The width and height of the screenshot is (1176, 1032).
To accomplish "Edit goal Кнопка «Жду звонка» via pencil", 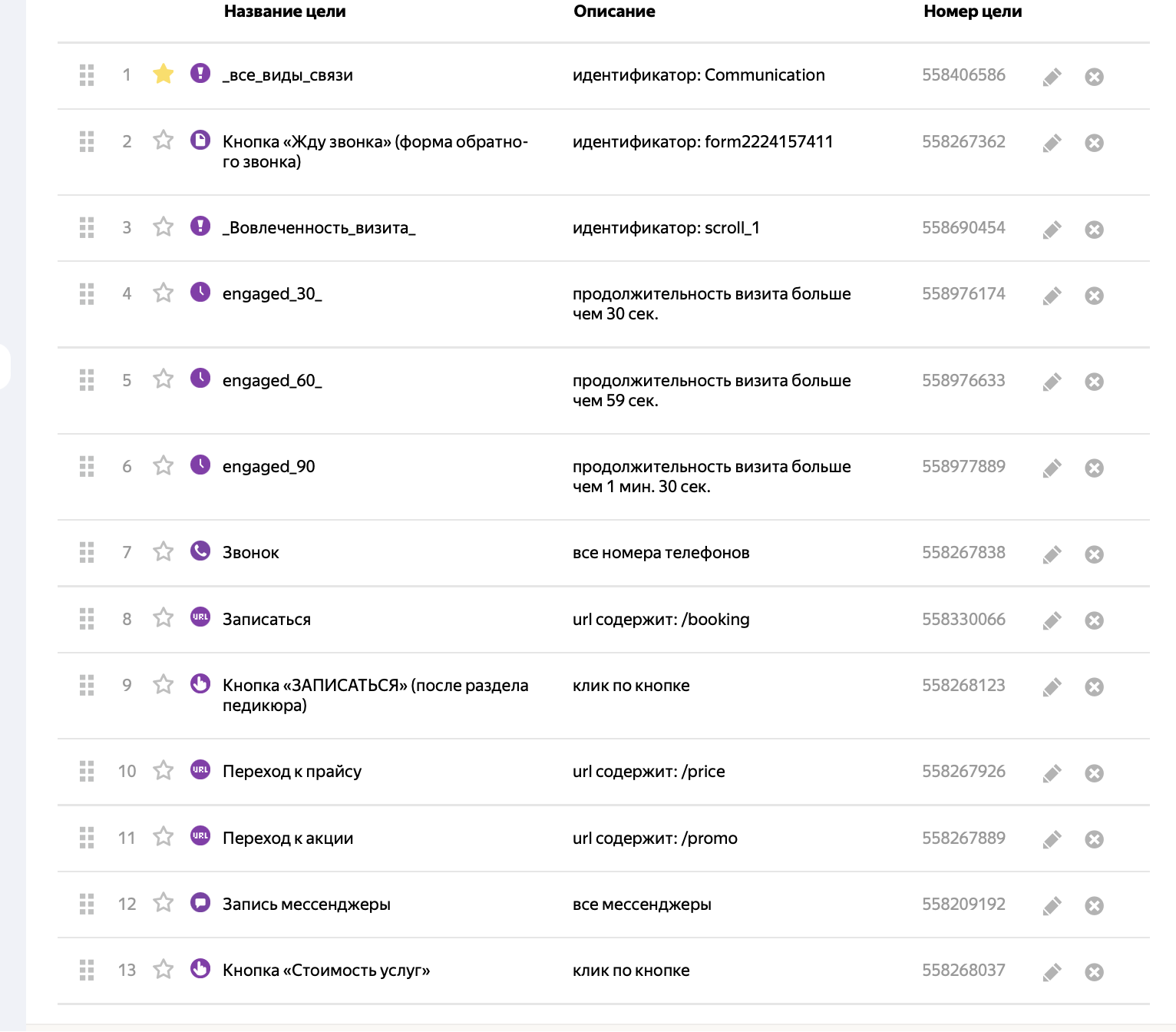I will click(1052, 144).
